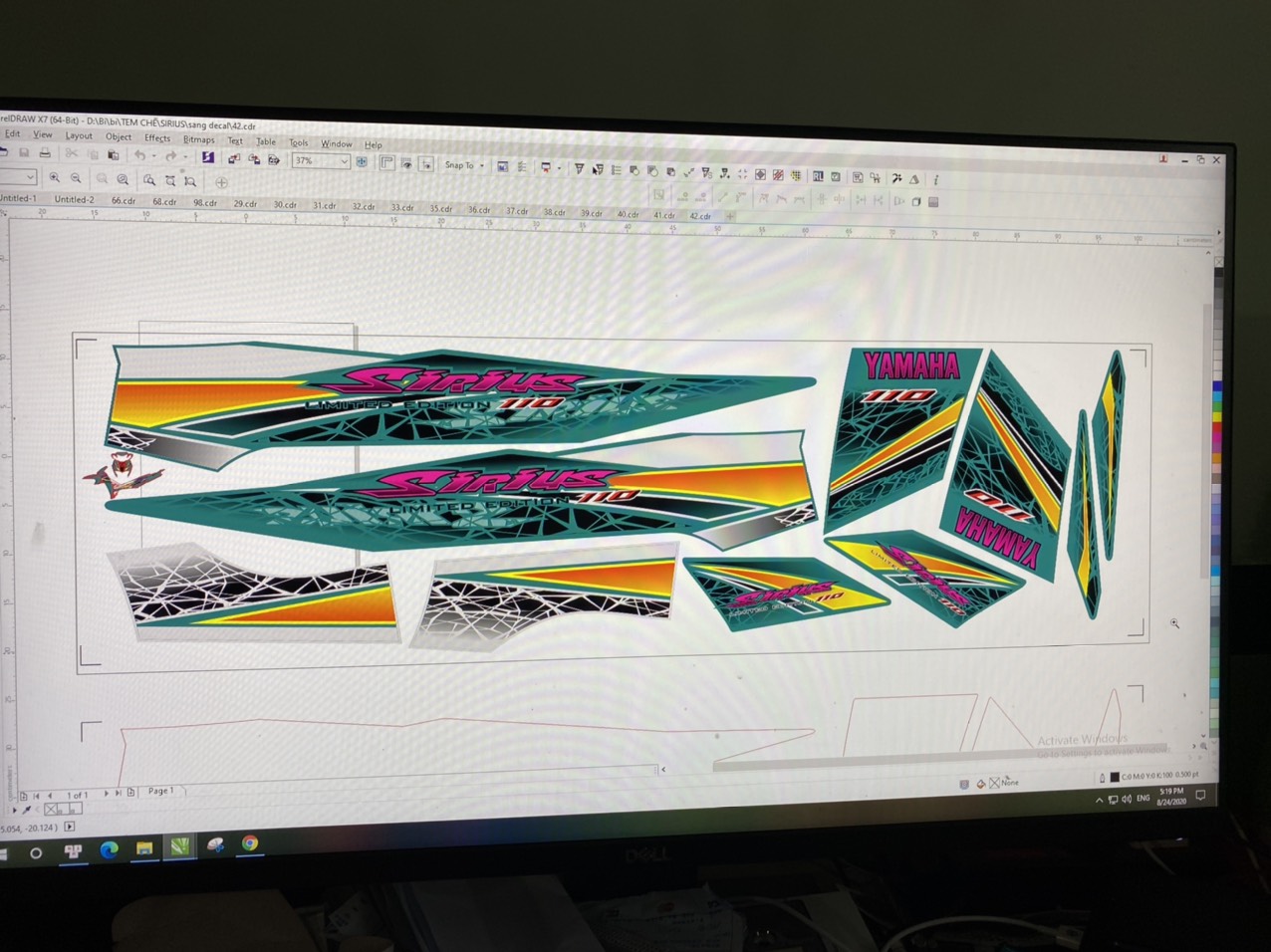Viewport: 1271px width, 952px height.
Task: Open the View menu
Action: [42, 134]
